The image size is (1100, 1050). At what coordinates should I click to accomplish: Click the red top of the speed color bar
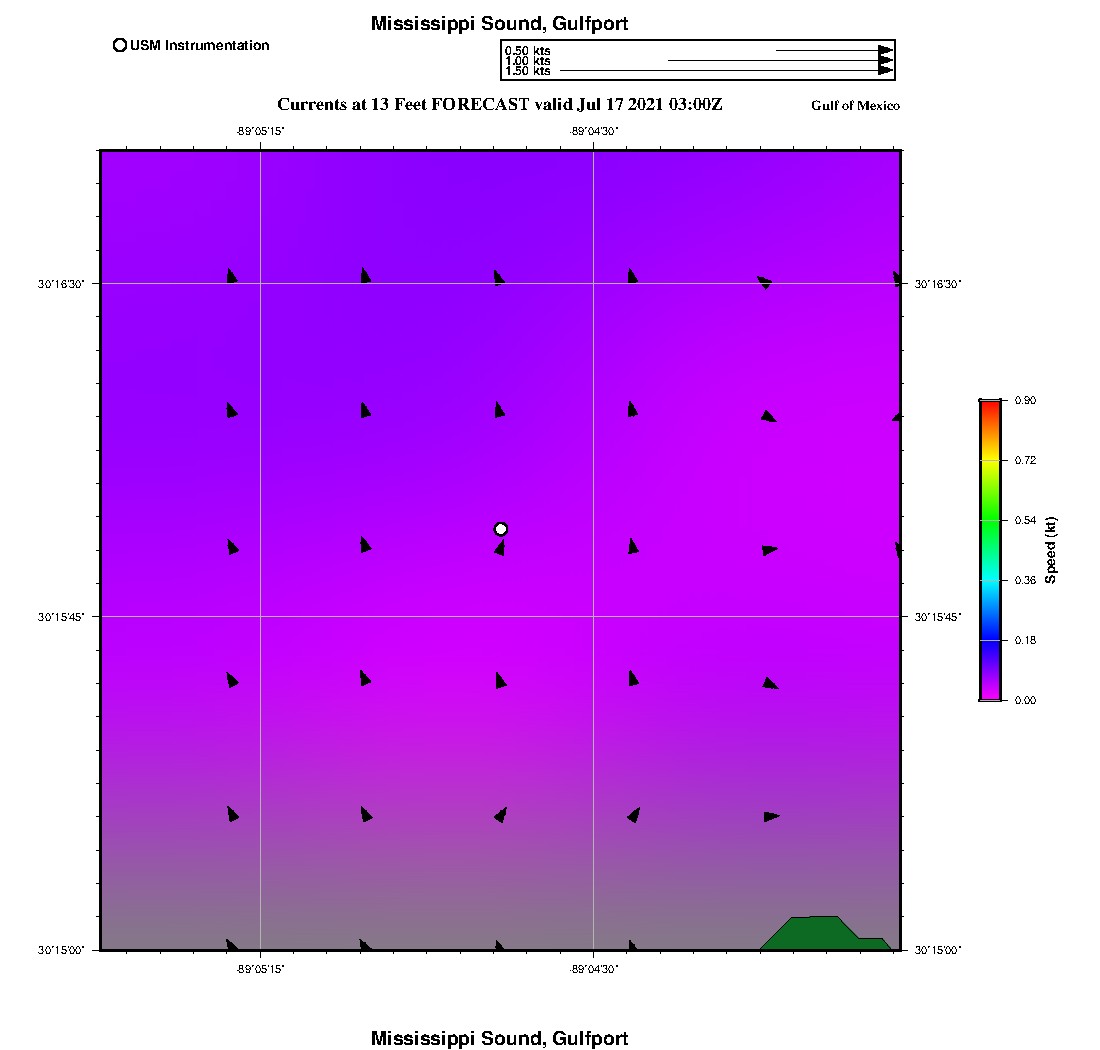[990, 406]
